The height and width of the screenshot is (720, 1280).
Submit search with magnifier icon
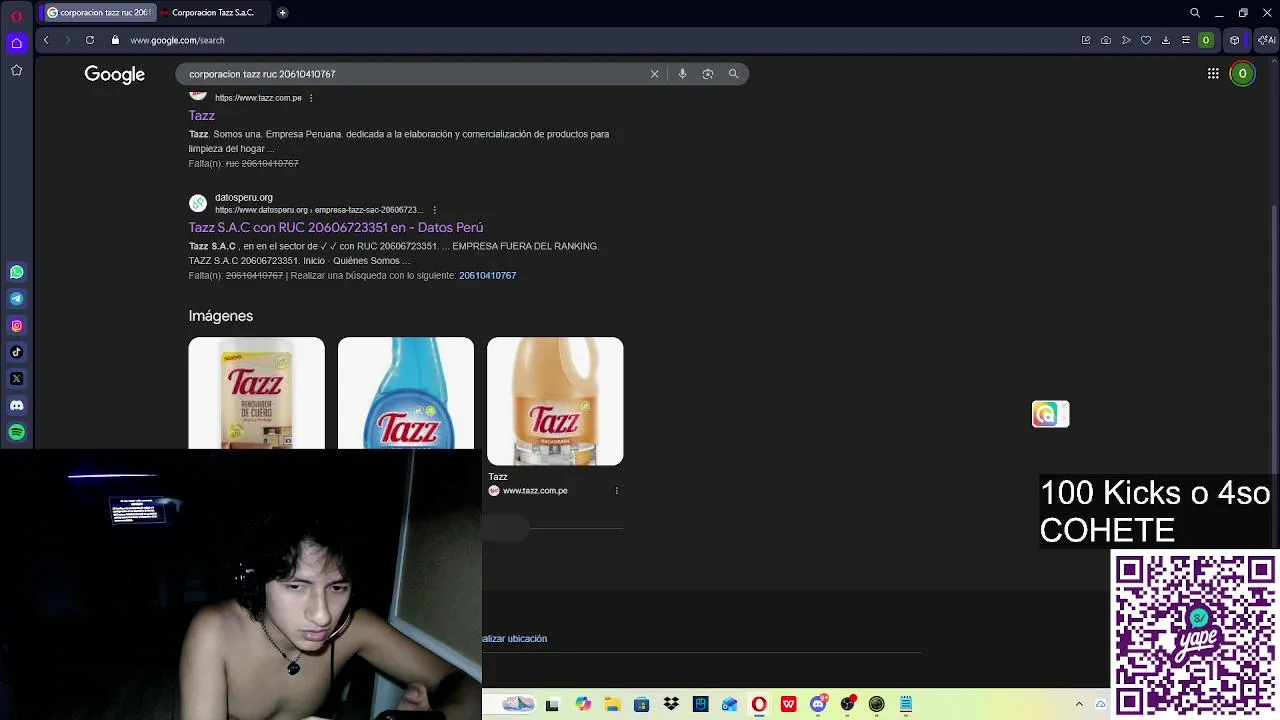[733, 74]
